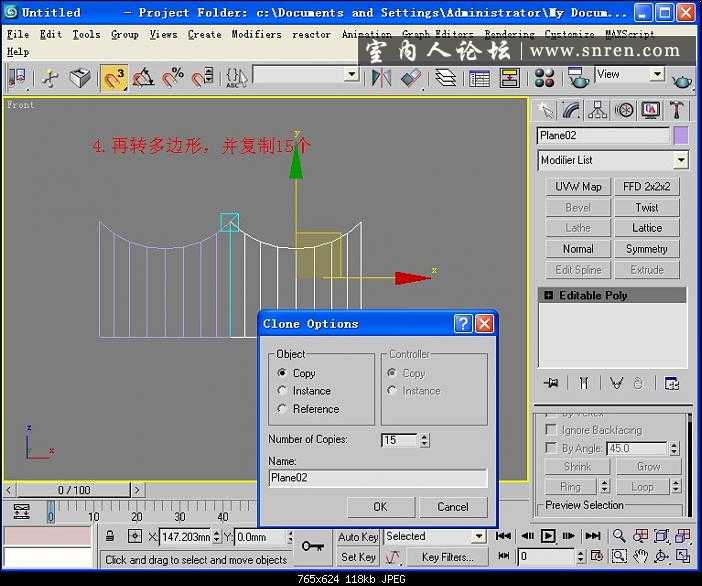Enable the Ignore Backfacing checkbox
The width and height of the screenshot is (702, 586).
pyautogui.click(x=551, y=430)
